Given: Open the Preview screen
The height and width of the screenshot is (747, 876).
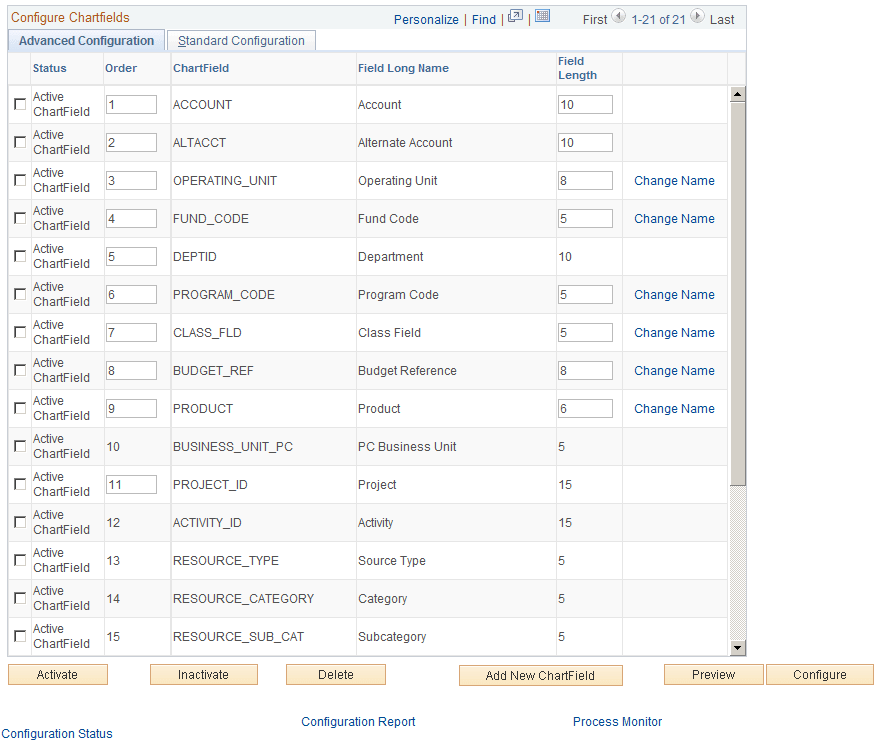Looking at the screenshot, I should tap(713, 674).
